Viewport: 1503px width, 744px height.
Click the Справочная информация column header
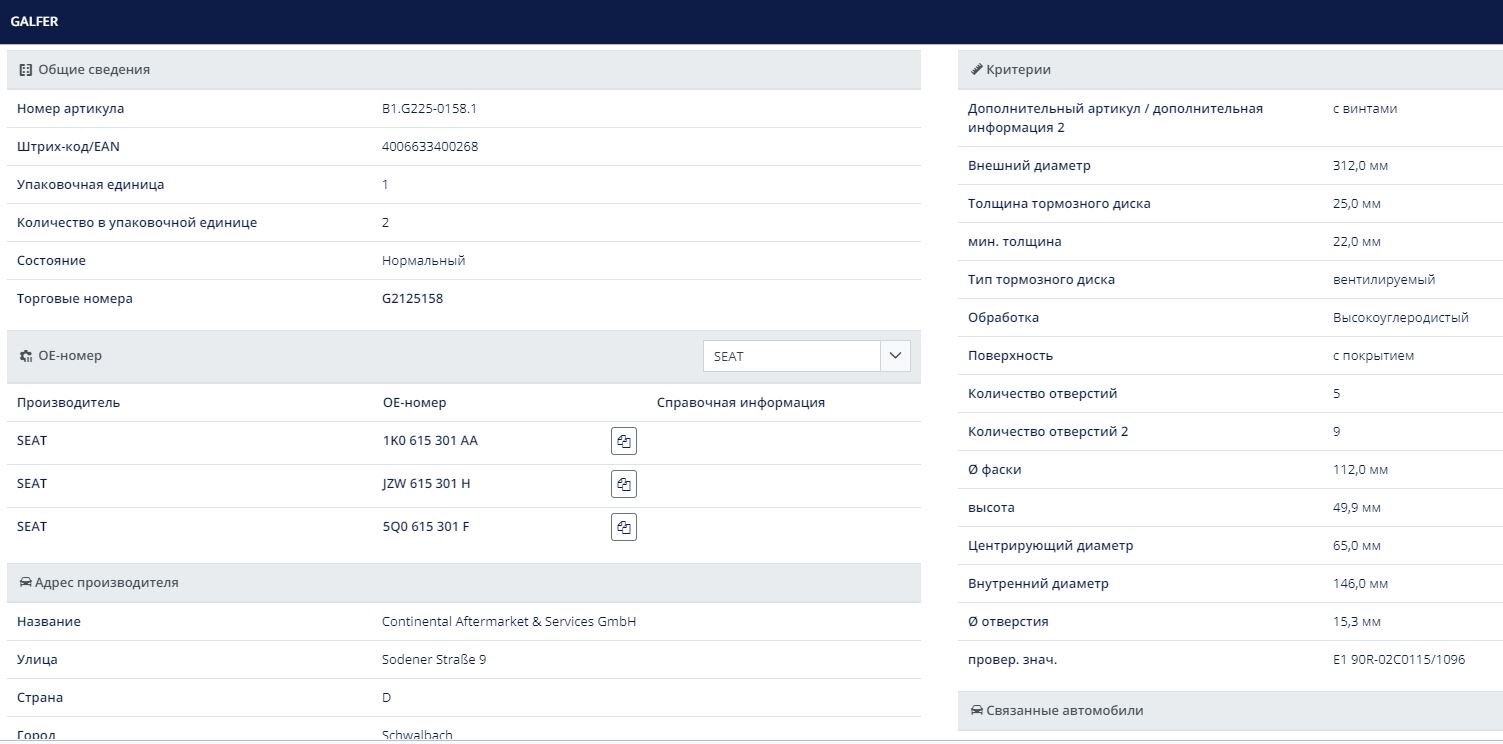741,402
